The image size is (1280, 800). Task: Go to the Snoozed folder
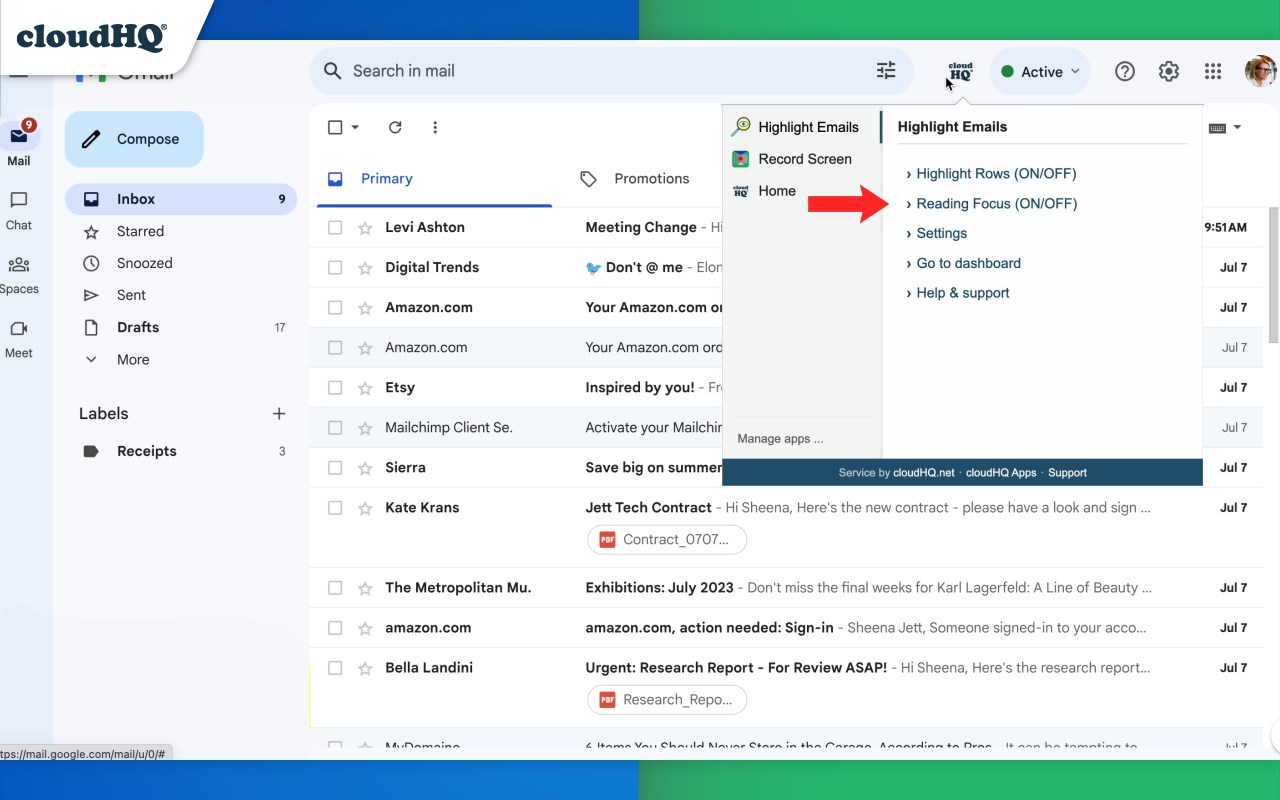click(181, 263)
